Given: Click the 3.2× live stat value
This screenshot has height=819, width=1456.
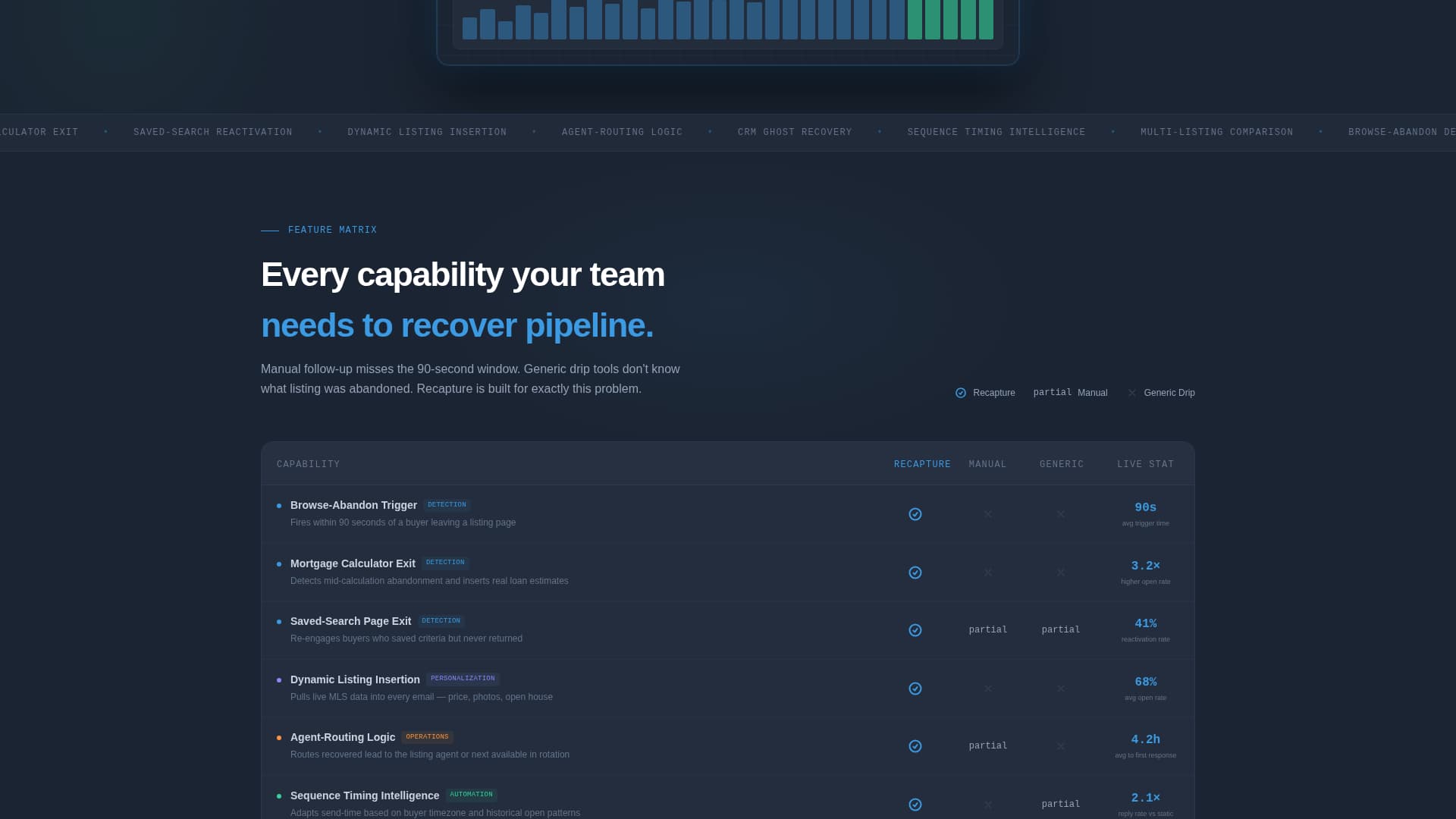Looking at the screenshot, I should (1146, 566).
